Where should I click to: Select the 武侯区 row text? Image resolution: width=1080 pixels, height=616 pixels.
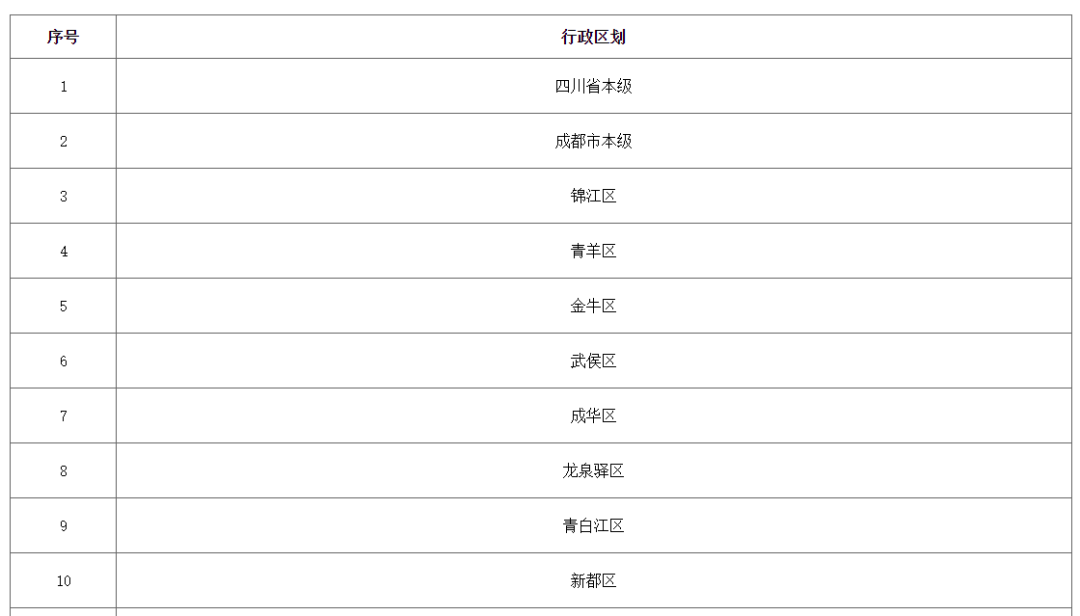tap(594, 361)
